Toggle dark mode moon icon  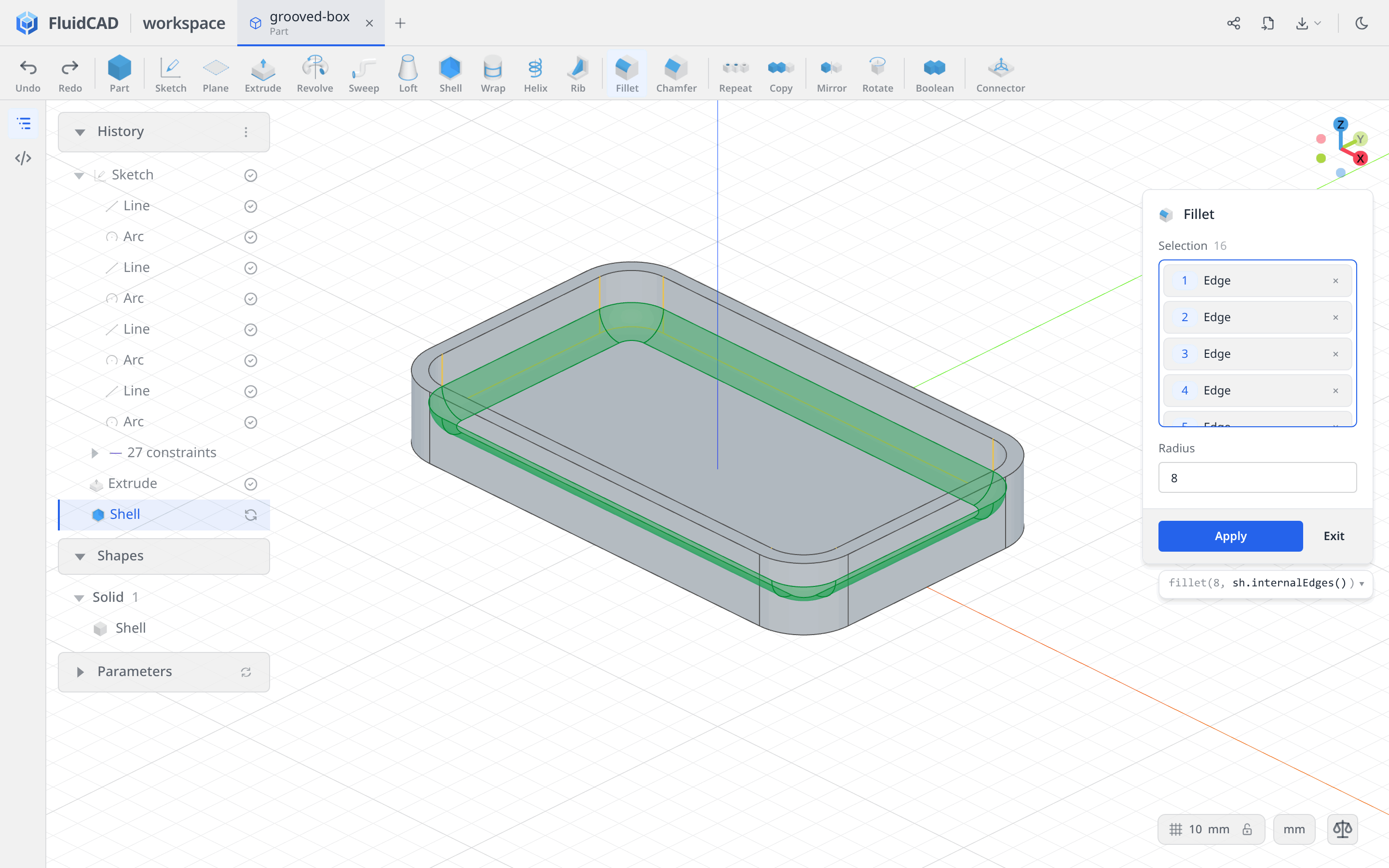[x=1362, y=23]
